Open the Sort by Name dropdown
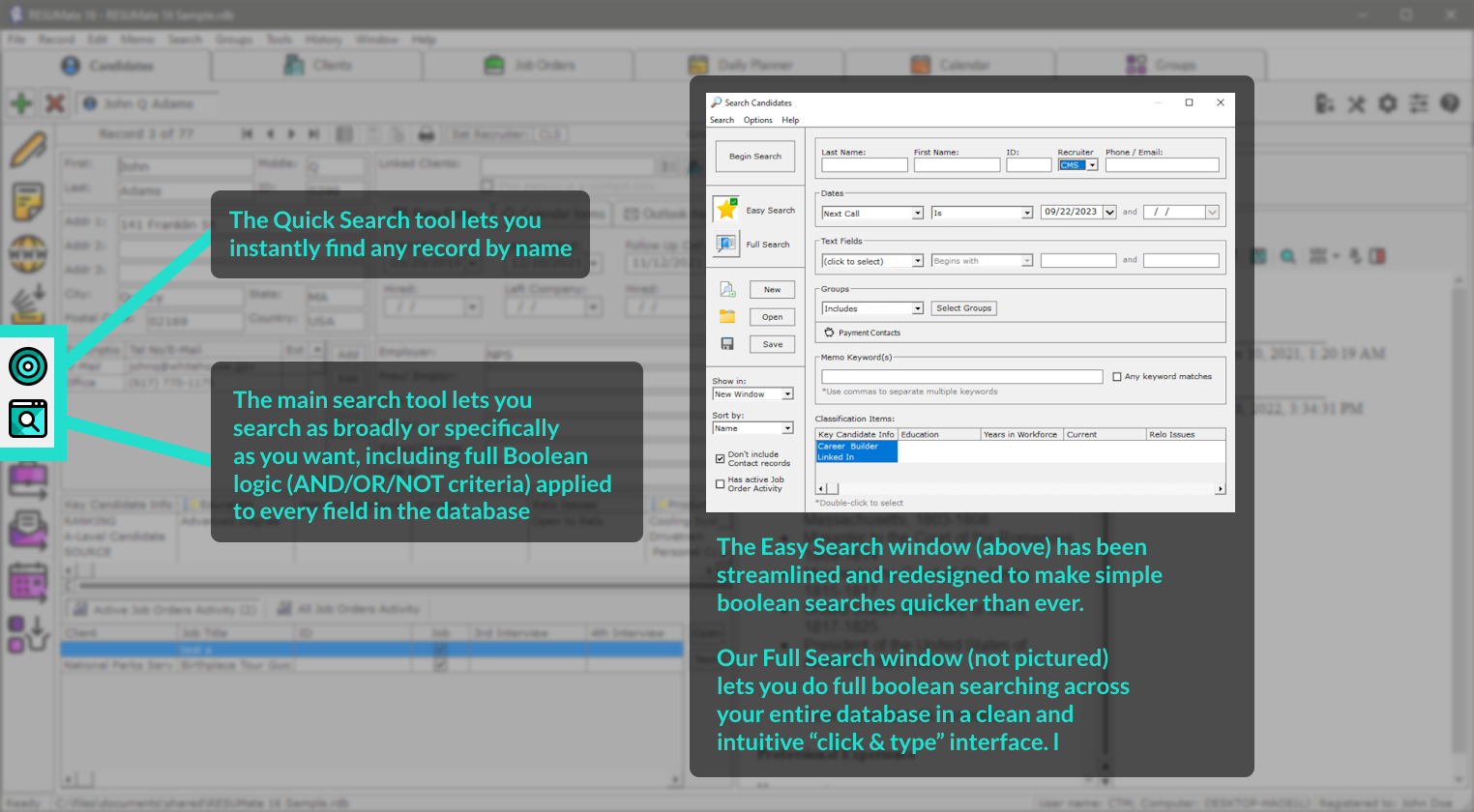 (x=788, y=428)
